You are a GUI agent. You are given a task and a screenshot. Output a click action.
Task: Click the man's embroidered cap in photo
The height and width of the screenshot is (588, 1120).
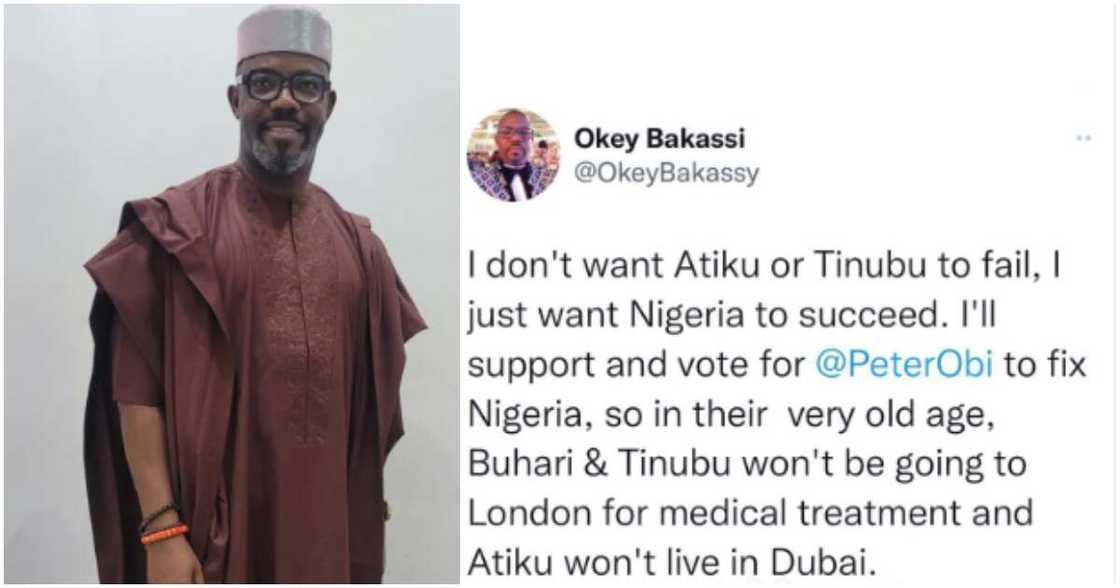[x=284, y=37]
